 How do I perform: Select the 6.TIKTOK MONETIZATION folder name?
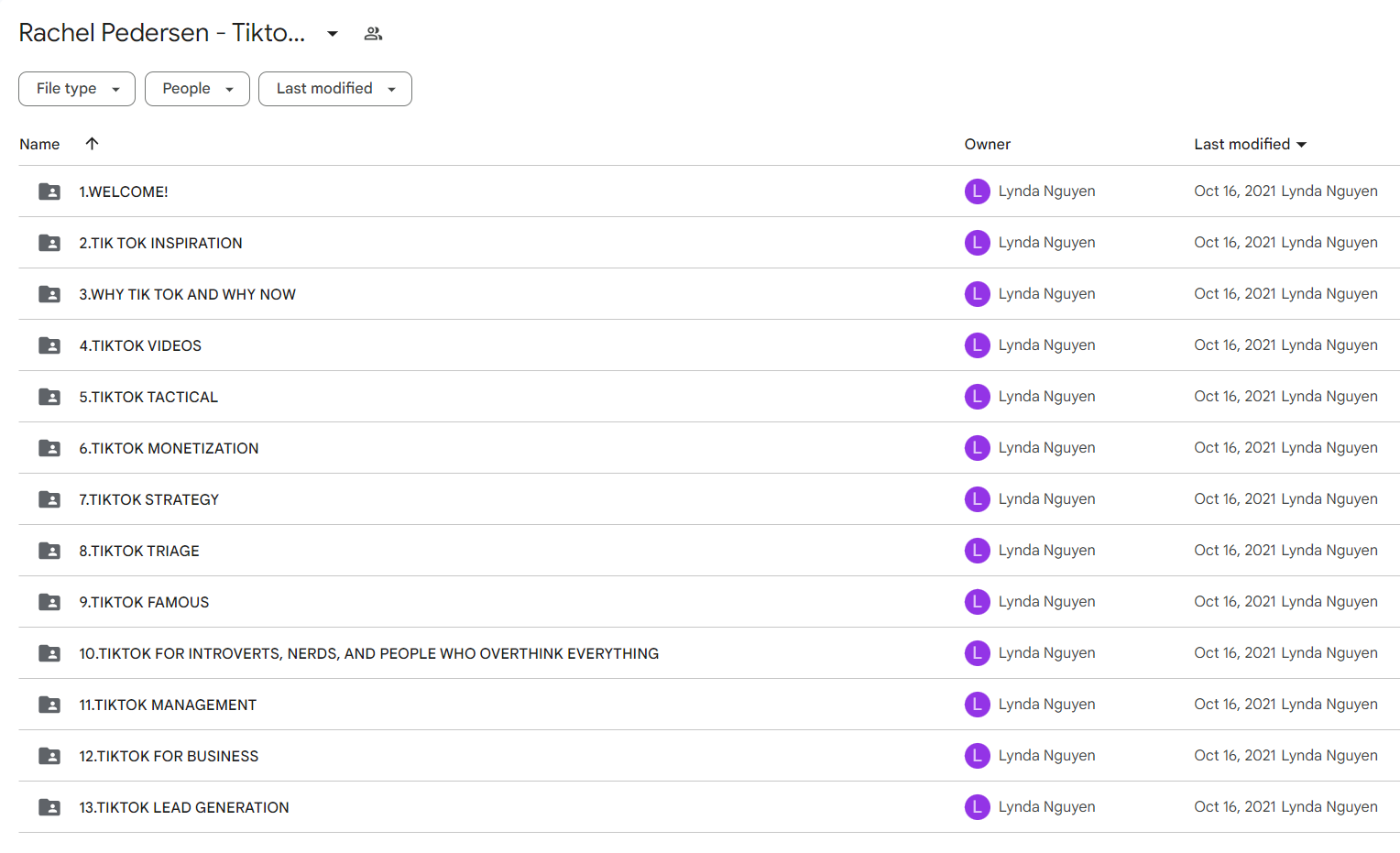pos(169,448)
